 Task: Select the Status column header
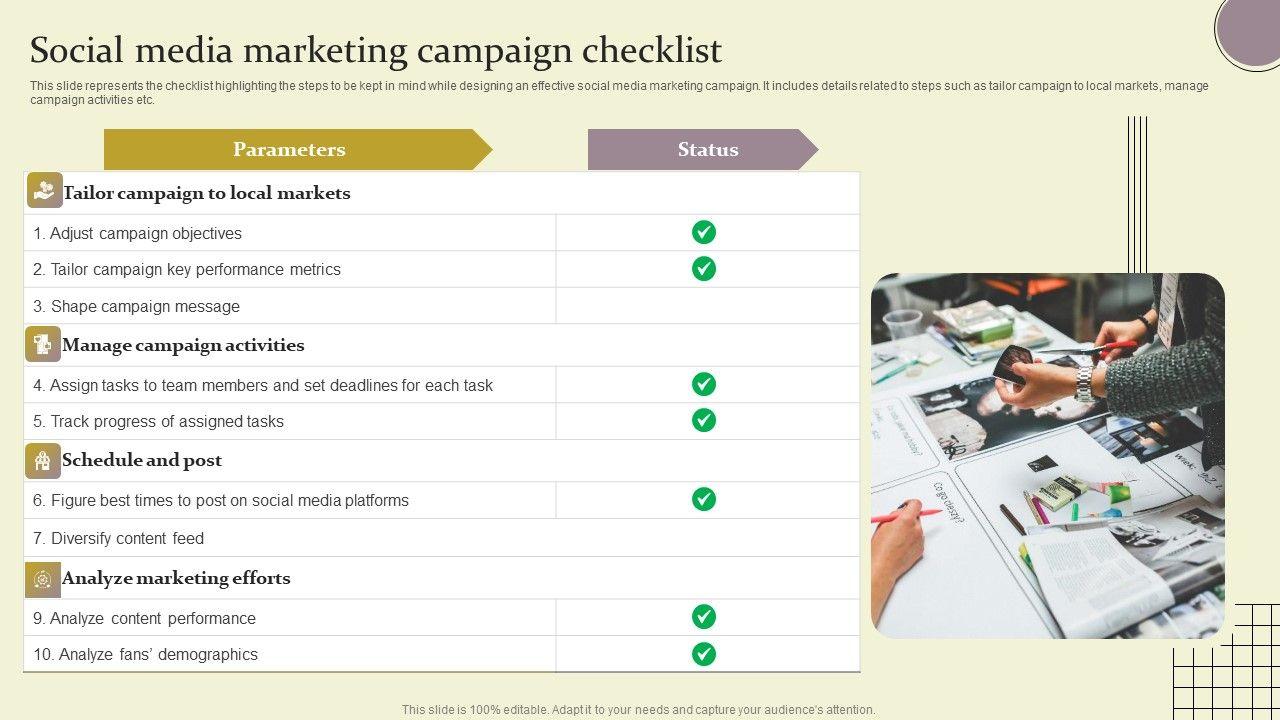707,150
